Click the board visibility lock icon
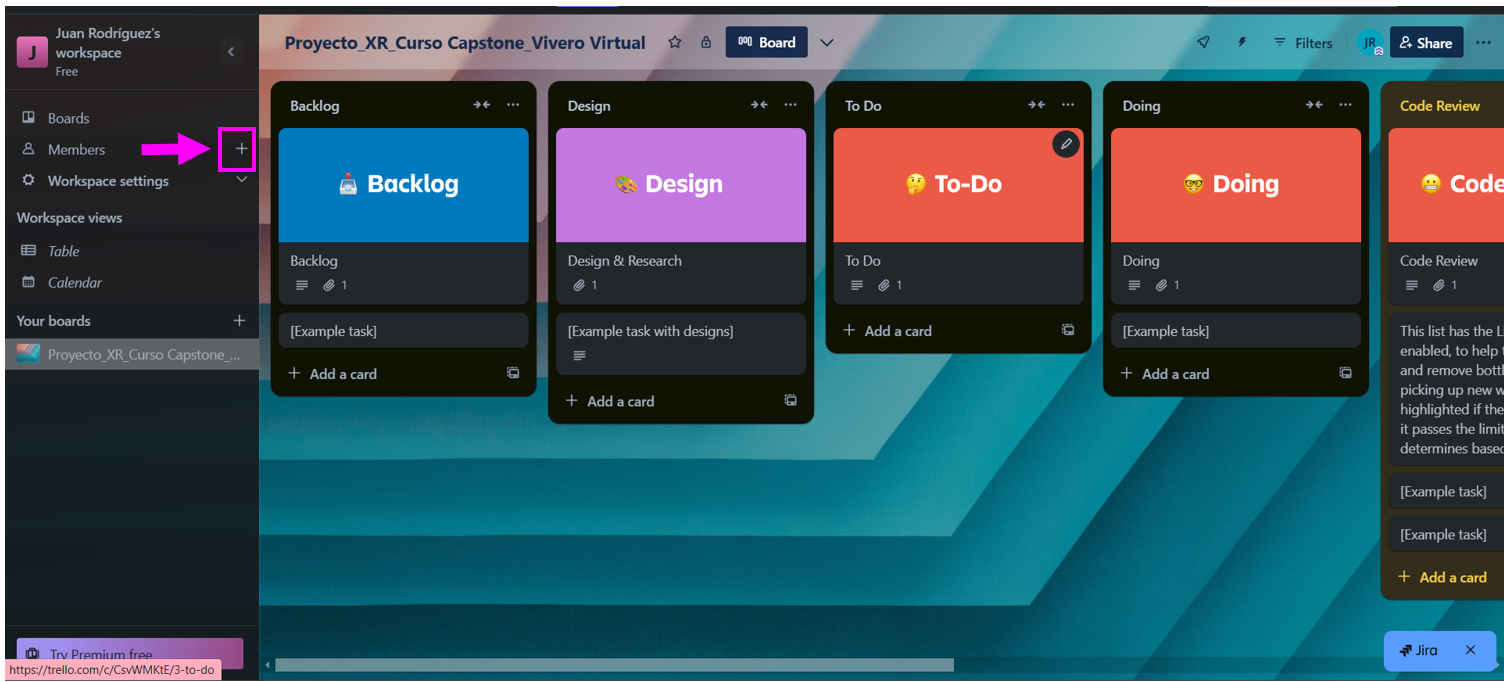 point(705,42)
